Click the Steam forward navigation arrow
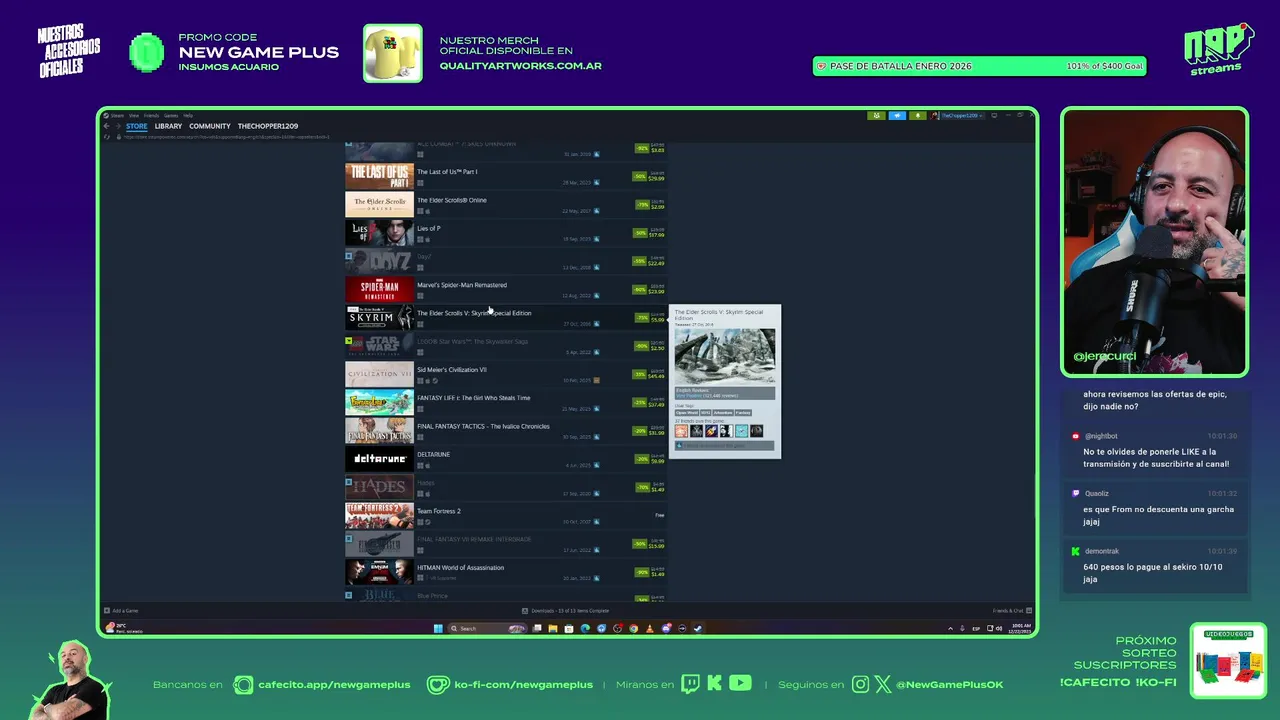This screenshot has height=720, width=1280. [118, 126]
